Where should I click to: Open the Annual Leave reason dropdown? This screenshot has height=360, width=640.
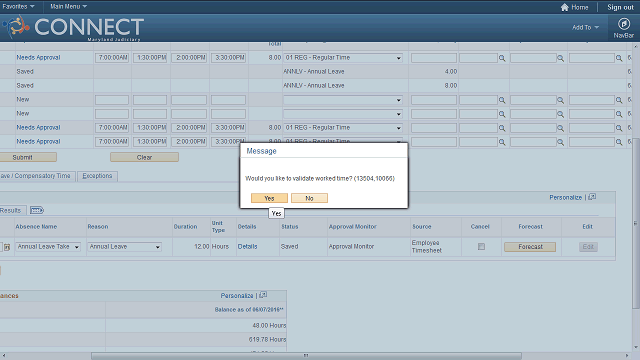[124, 247]
